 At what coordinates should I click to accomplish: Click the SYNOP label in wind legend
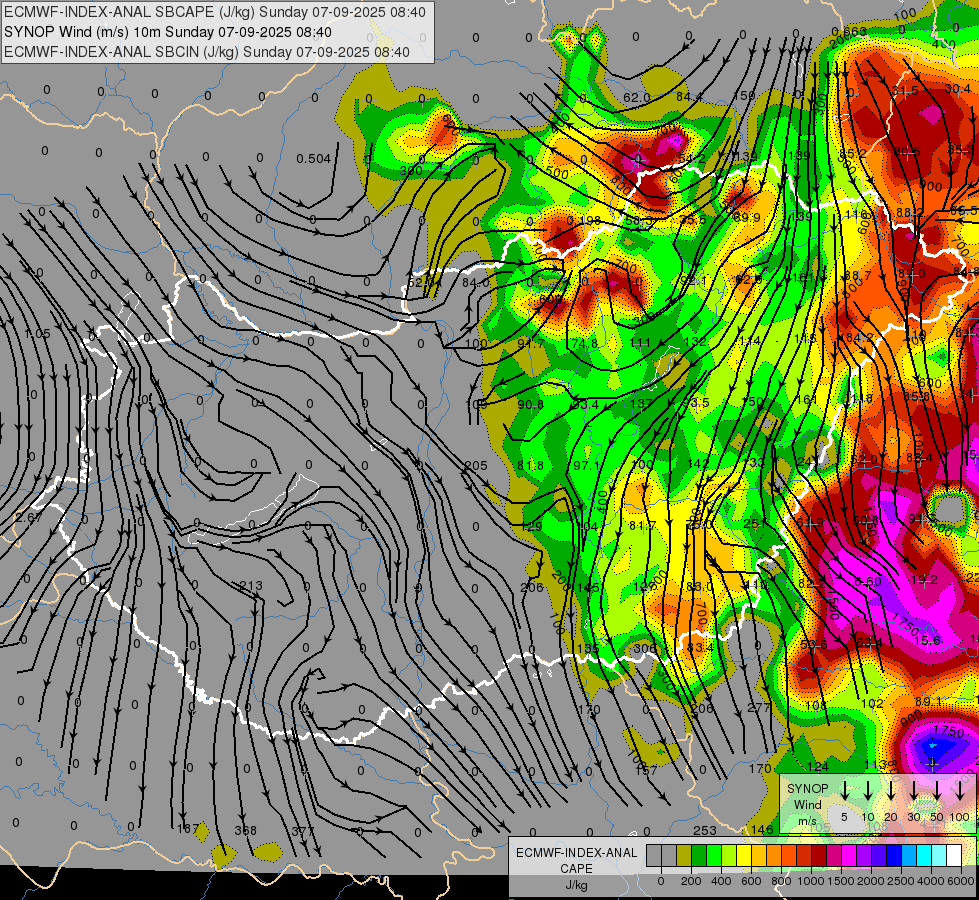tap(807, 788)
